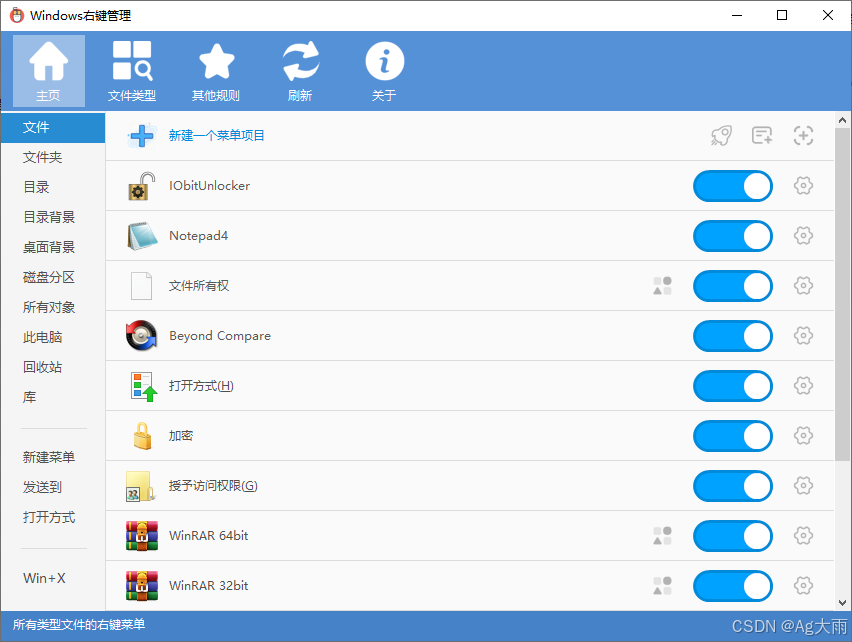Viewport: 852px width, 642px height.
Task: Disable the Beyond Compare toggle
Action: (x=732, y=336)
